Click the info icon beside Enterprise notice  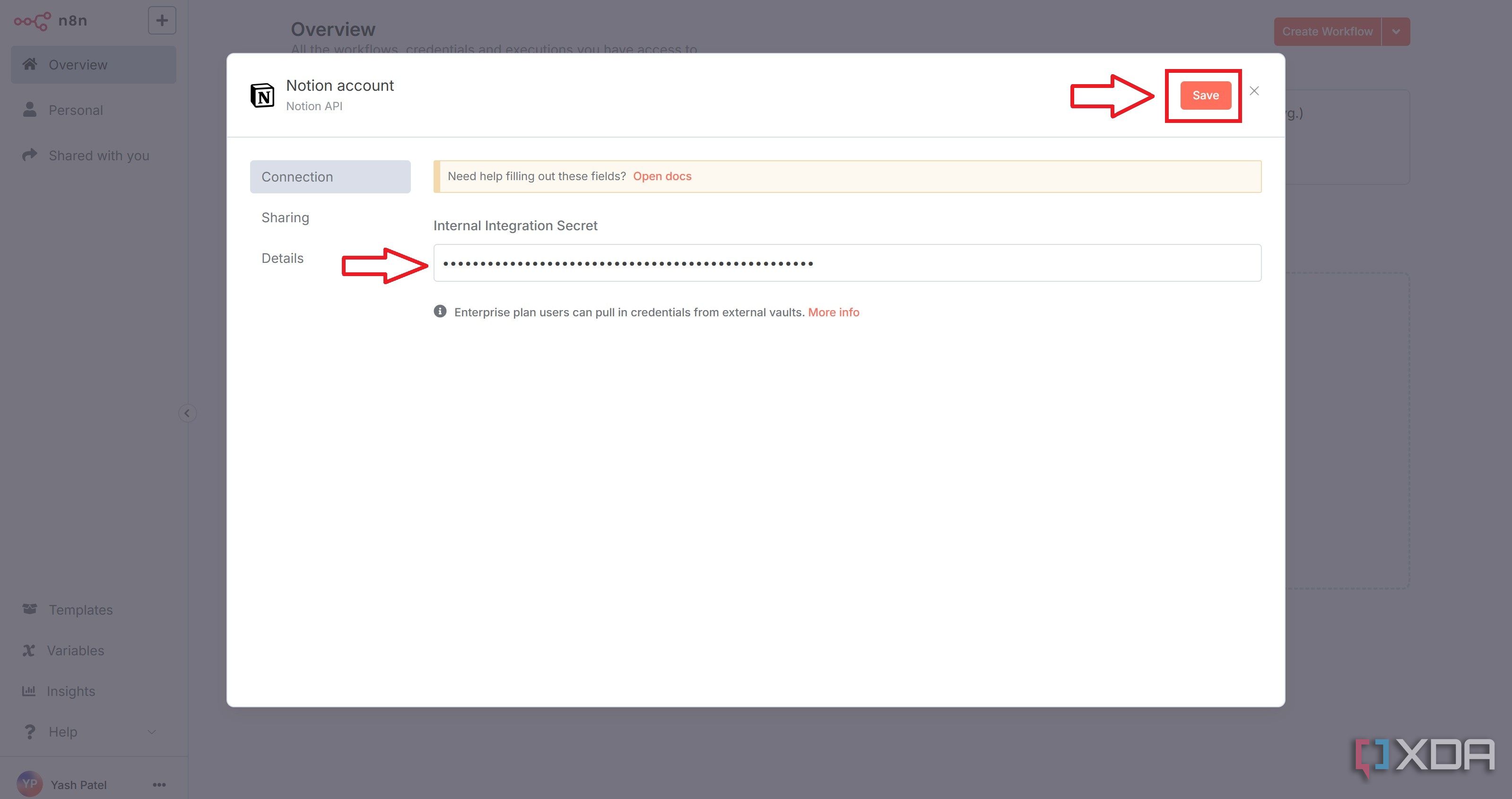(x=440, y=311)
